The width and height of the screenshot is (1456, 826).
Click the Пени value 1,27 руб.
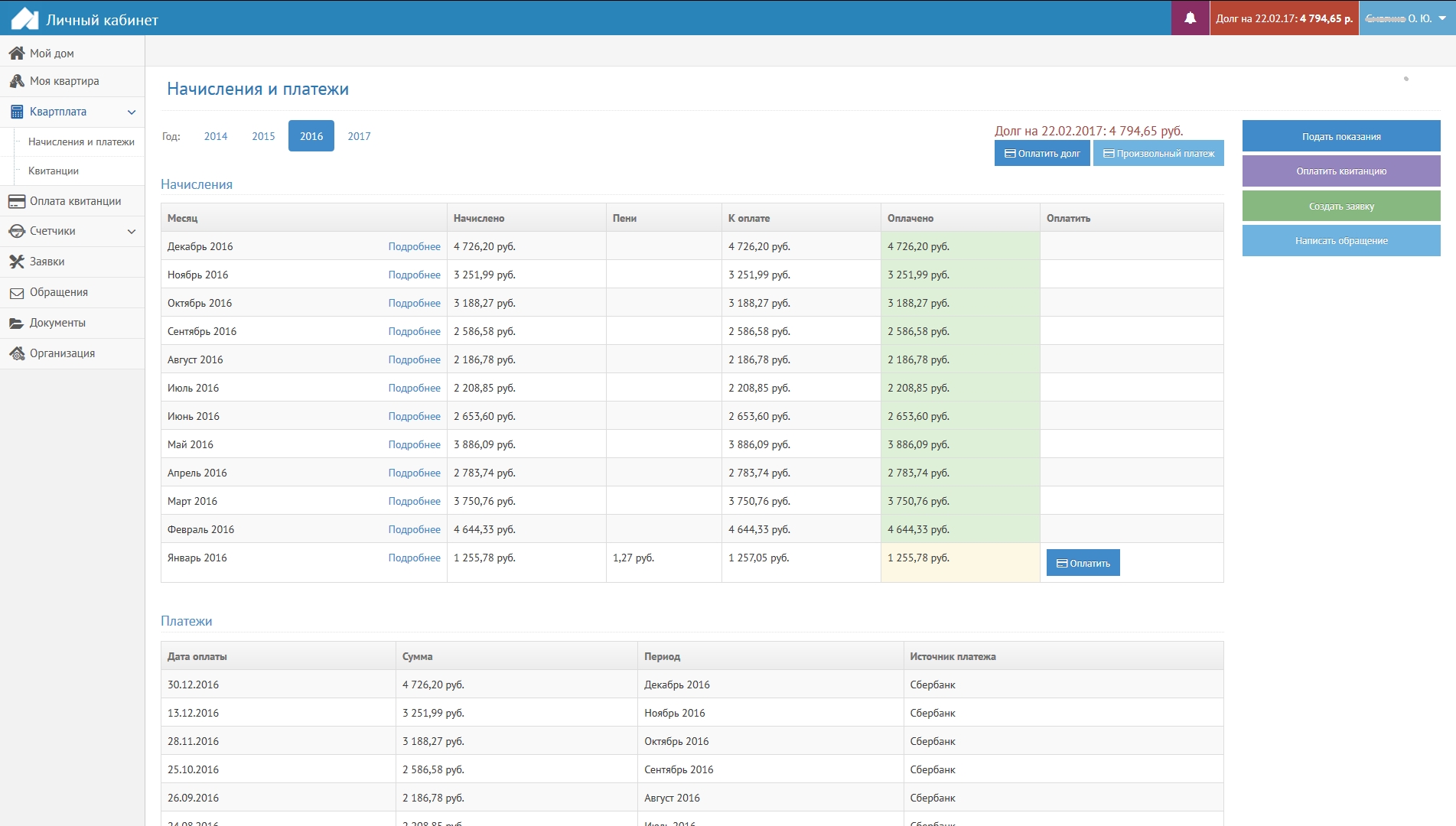pyautogui.click(x=633, y=558)
